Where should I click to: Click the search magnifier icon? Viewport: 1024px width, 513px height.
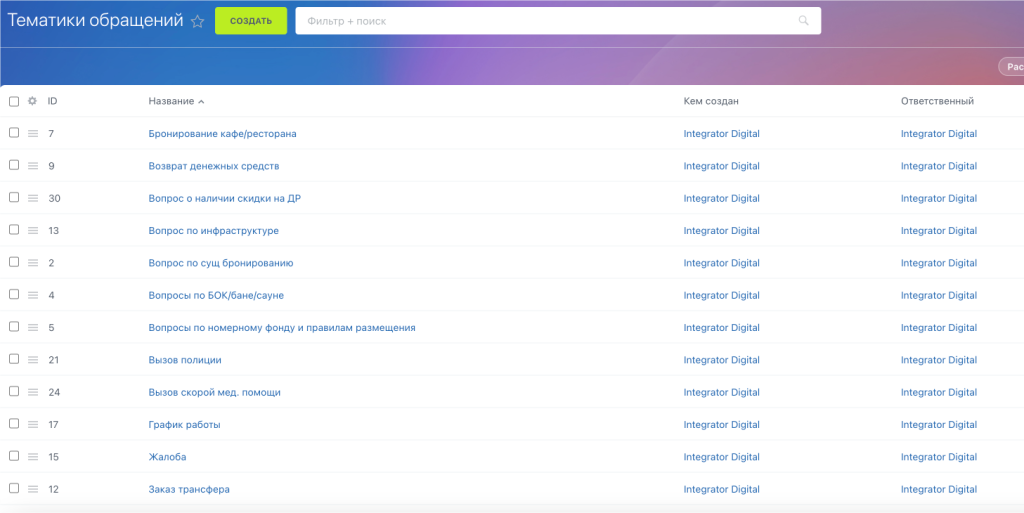(803, 21)
